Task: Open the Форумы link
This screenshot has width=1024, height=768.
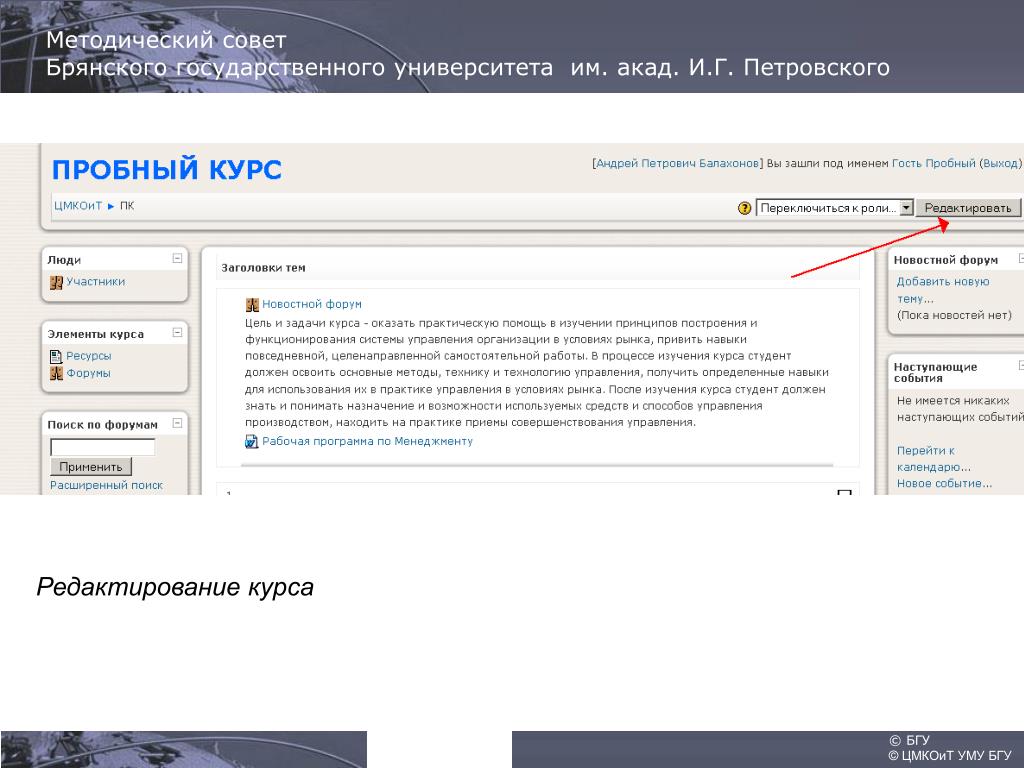Action: pyautogui.click(x=88, y=373)
